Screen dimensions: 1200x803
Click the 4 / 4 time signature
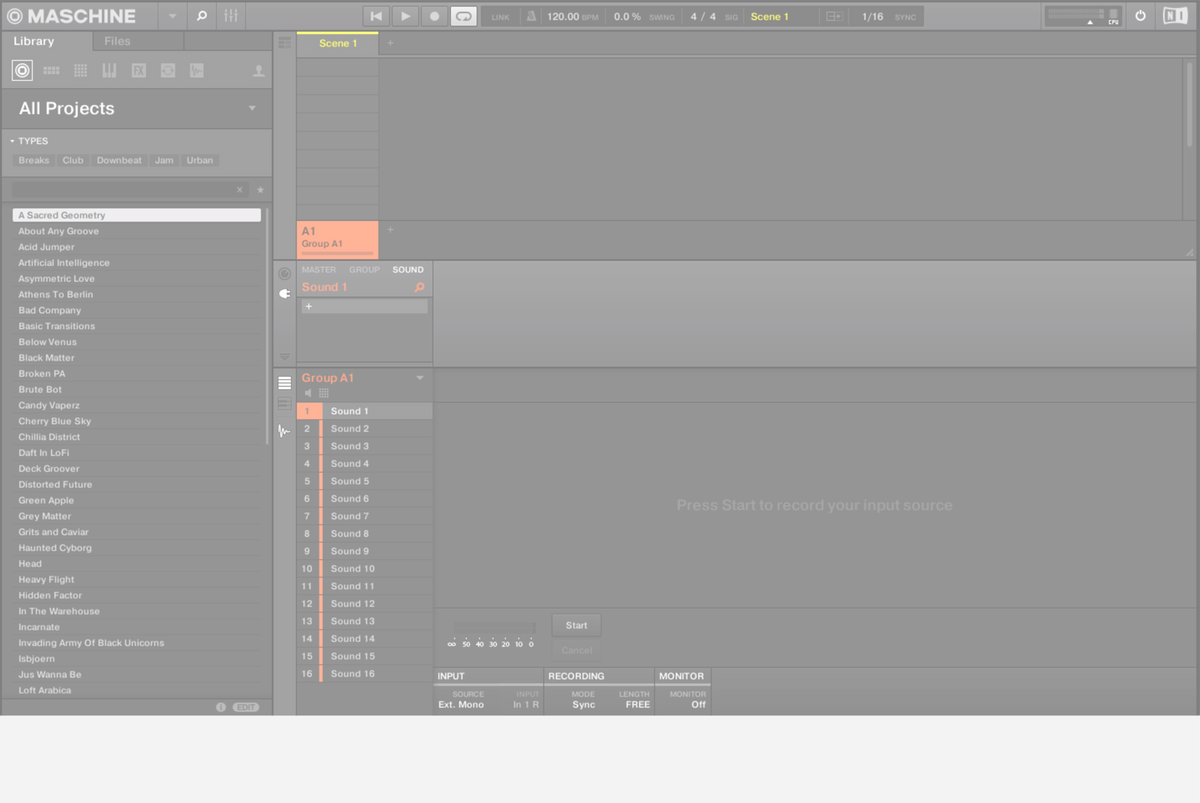(x=703, y=17)
